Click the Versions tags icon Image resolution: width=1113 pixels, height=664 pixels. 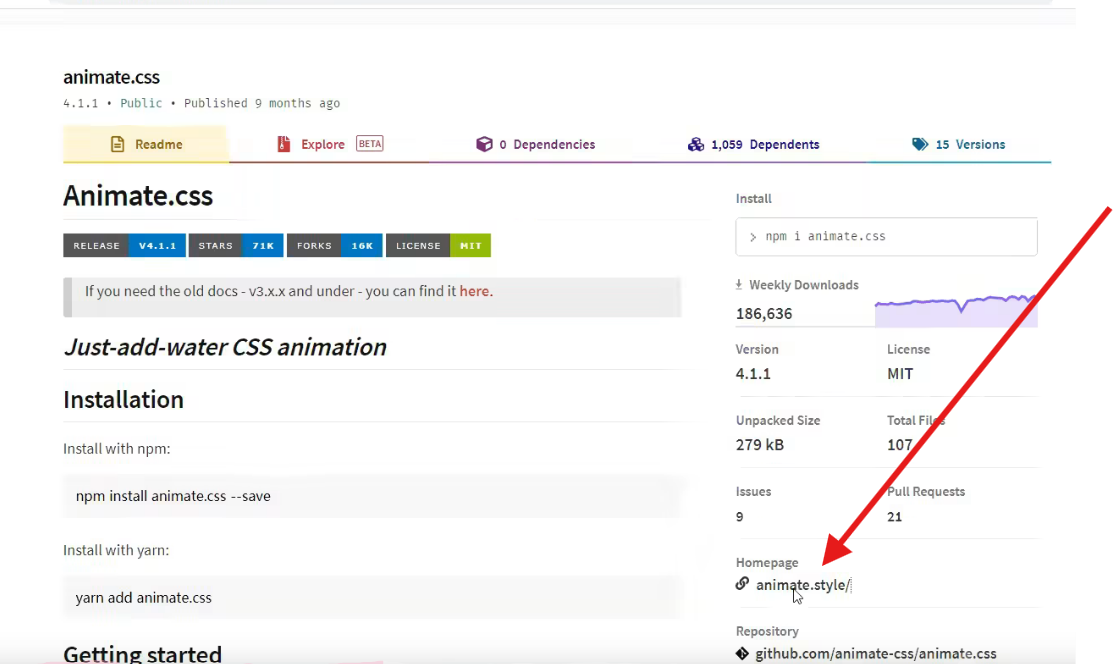coord(920,144)
